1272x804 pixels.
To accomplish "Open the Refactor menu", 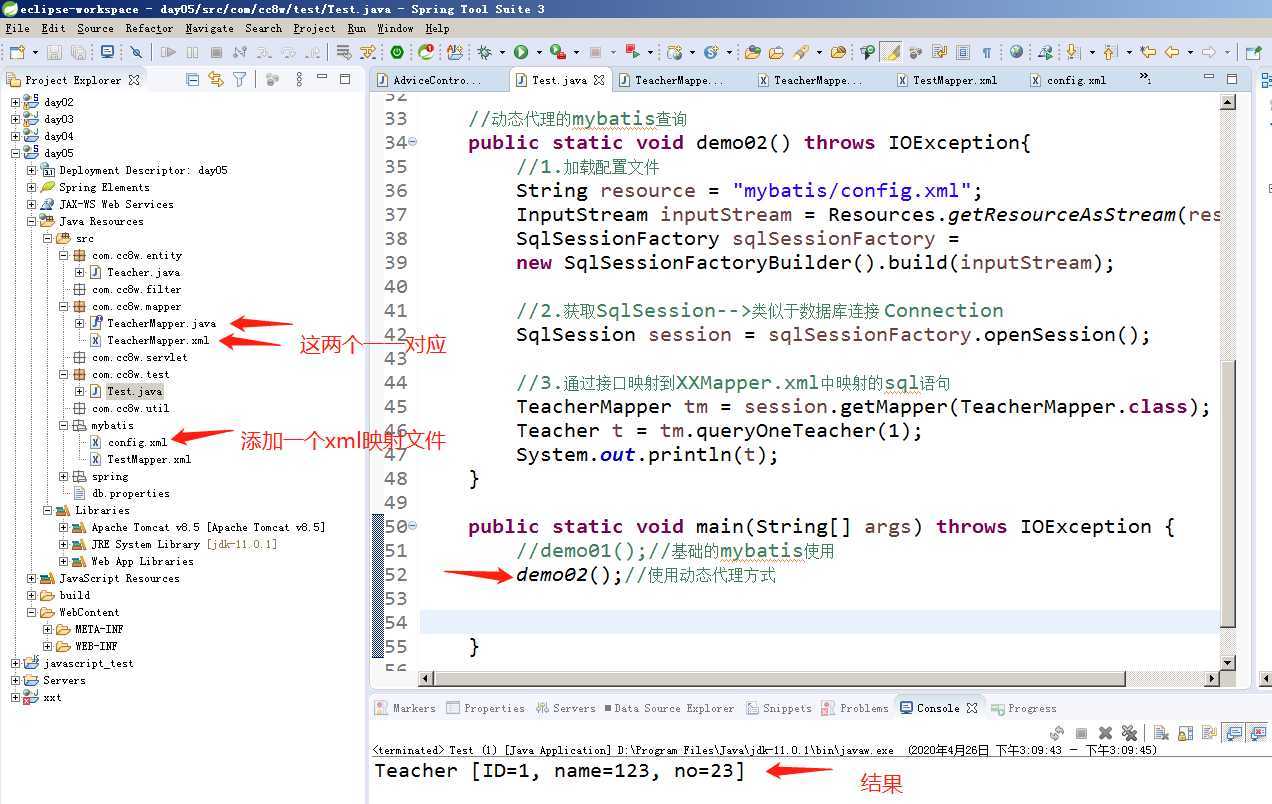I will (x=149, y=28).
